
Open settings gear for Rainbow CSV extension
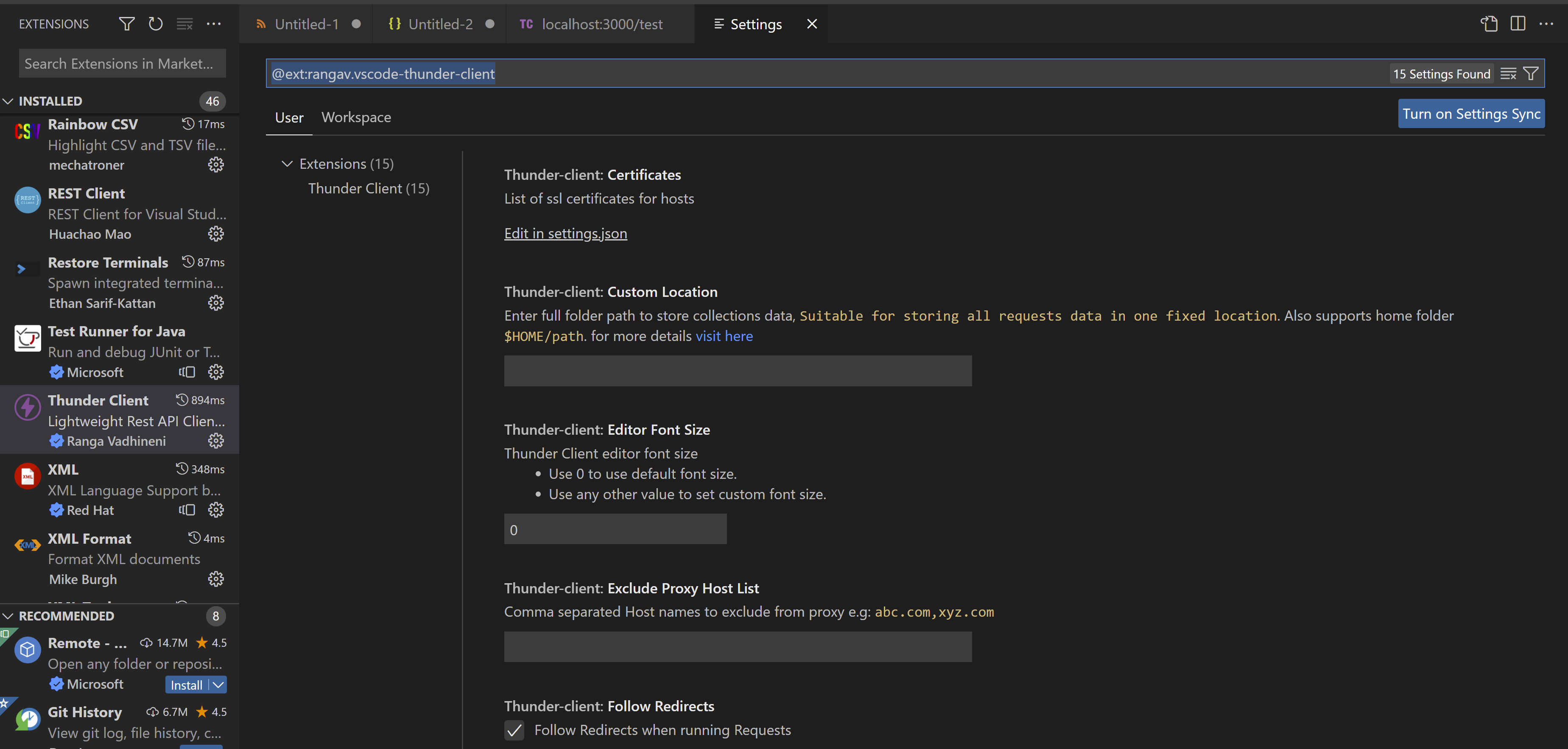pos(216,164)
